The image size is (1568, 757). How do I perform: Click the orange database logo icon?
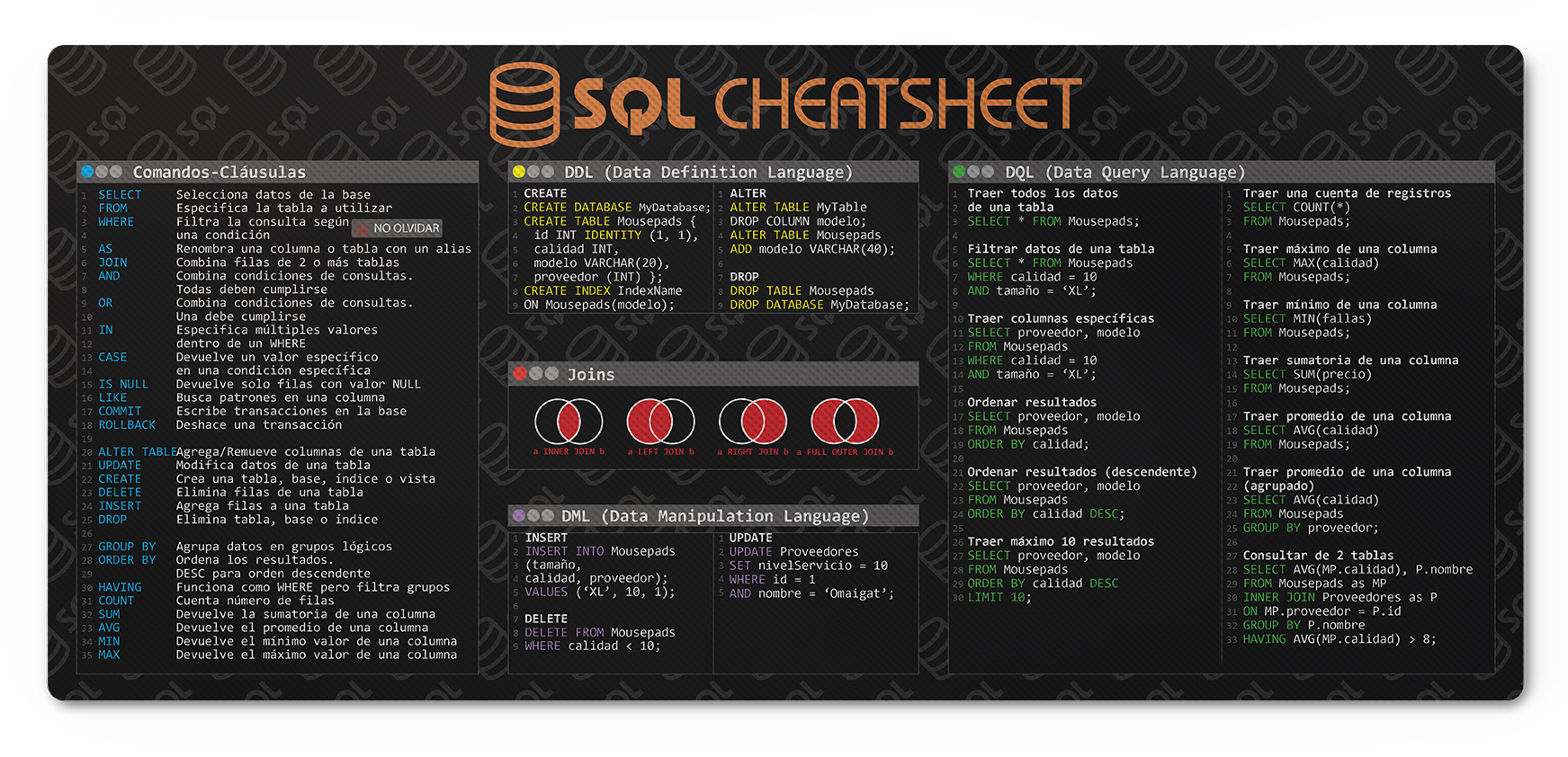click(x=524, y=104)
